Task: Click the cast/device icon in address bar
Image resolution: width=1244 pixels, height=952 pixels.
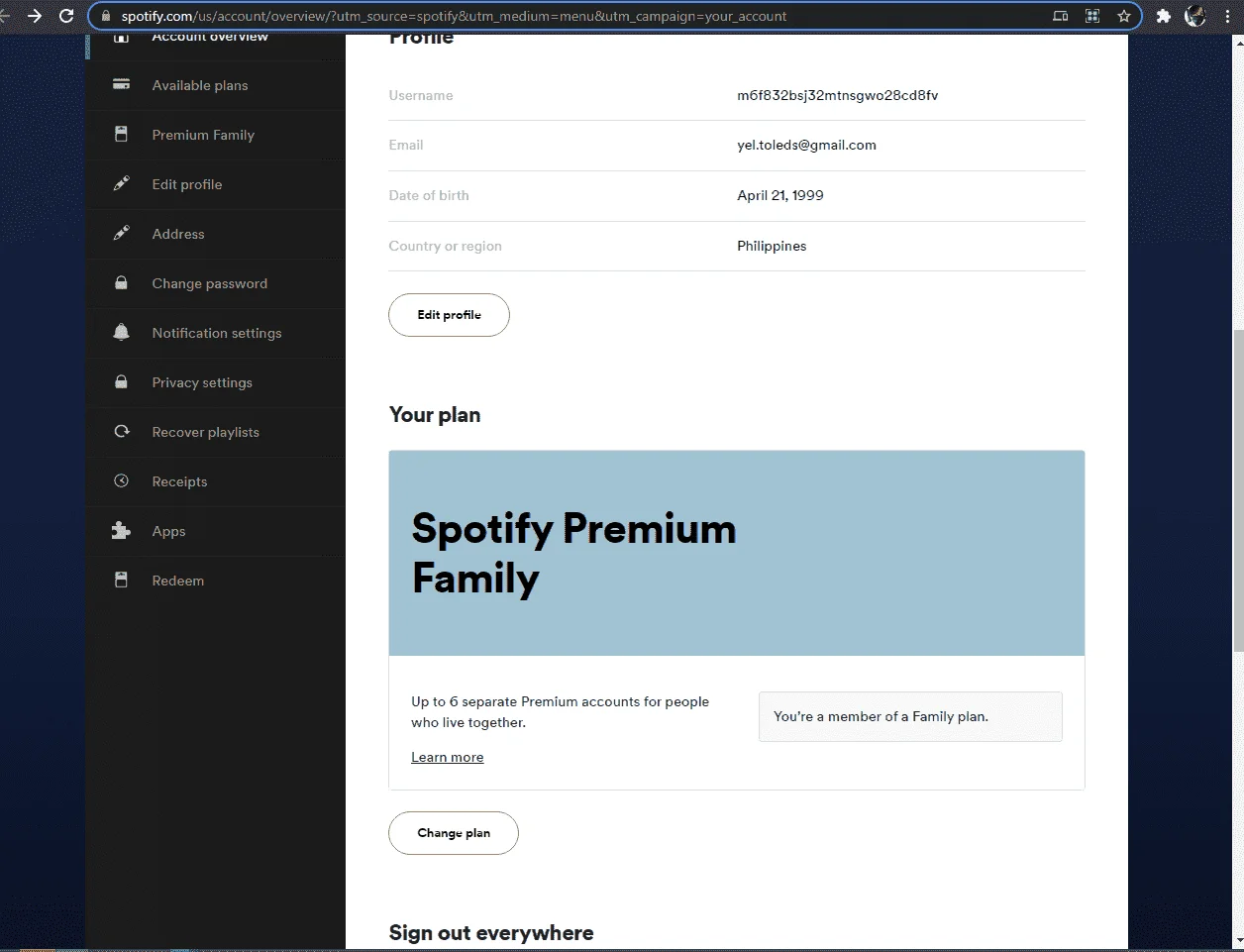Action: click(x=1061, y=16)
